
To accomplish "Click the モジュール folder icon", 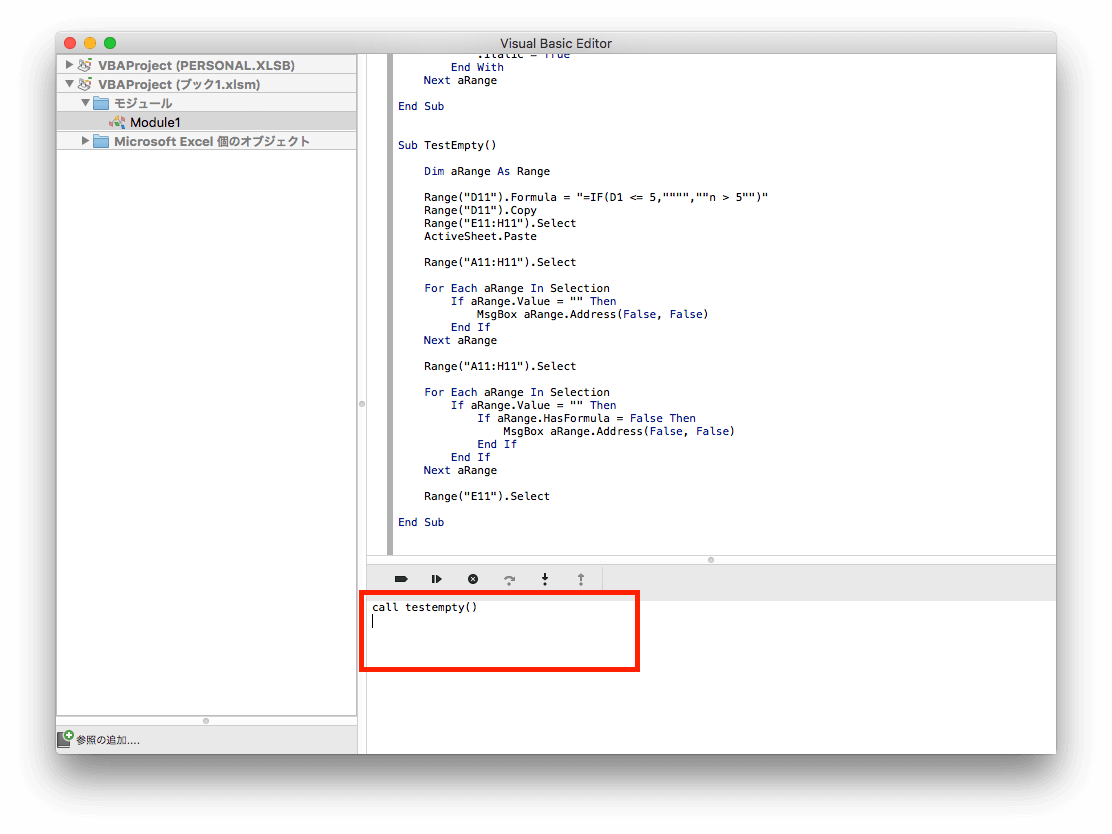I will (x=101, y=104).
